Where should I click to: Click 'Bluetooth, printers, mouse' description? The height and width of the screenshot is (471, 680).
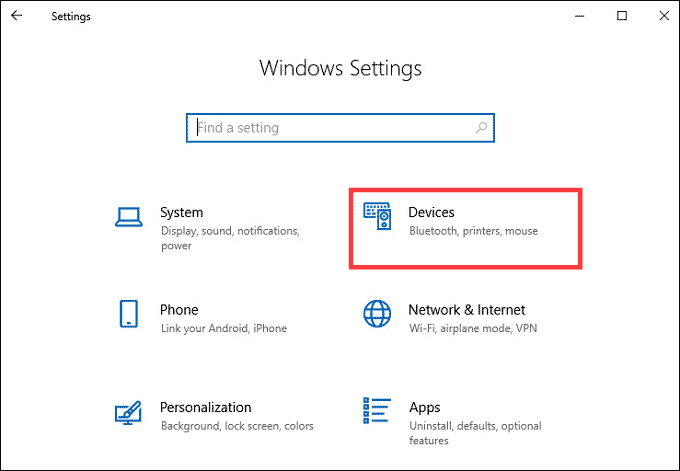coord(474,231)
